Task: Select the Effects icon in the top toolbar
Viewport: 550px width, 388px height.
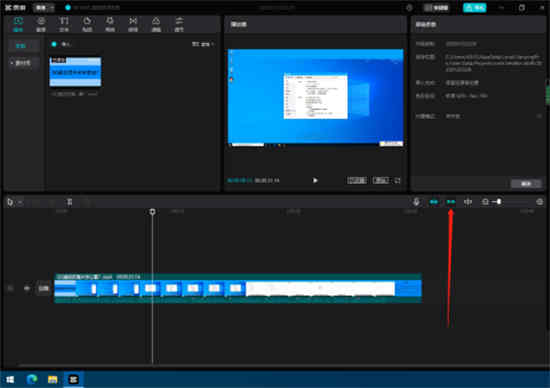Action: pos(110,24)
